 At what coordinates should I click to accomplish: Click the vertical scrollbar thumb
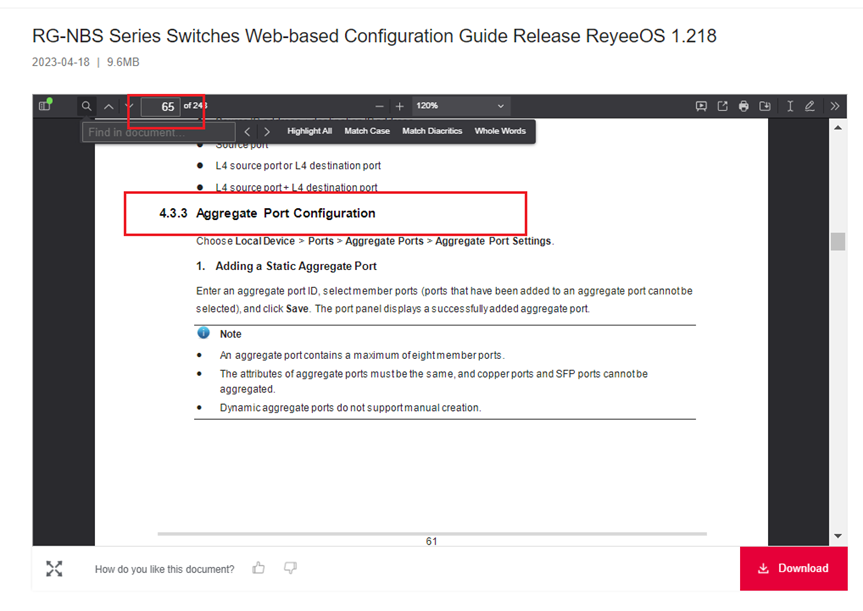838,241
